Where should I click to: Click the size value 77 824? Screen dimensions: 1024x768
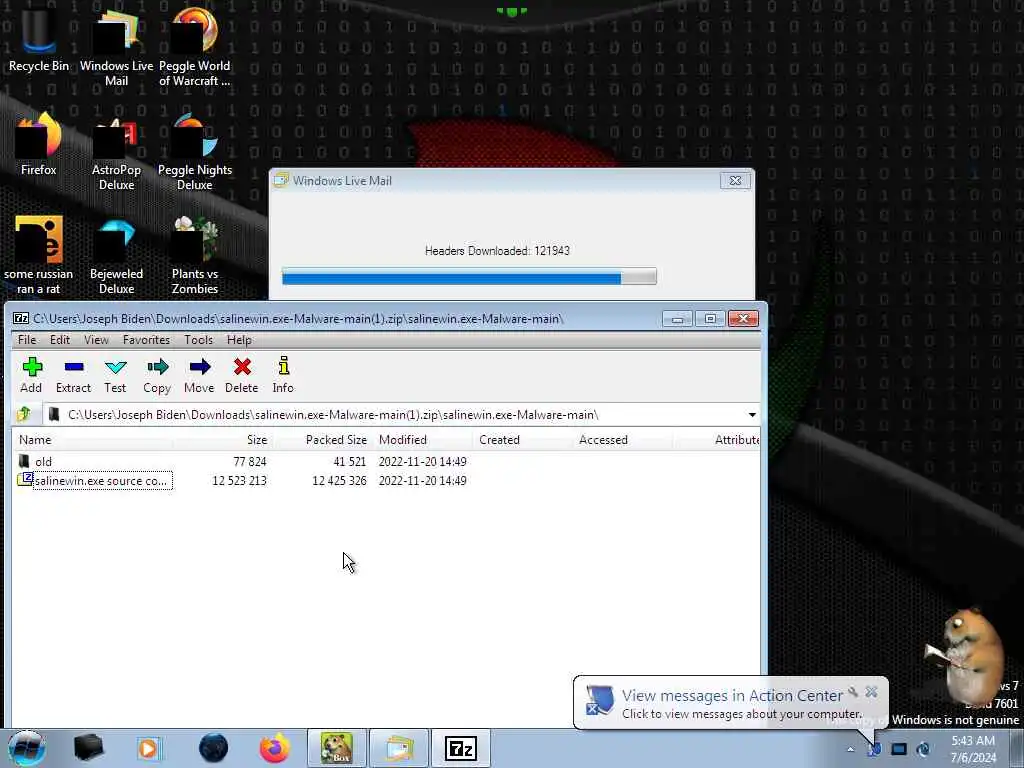(x=249, y=462)
